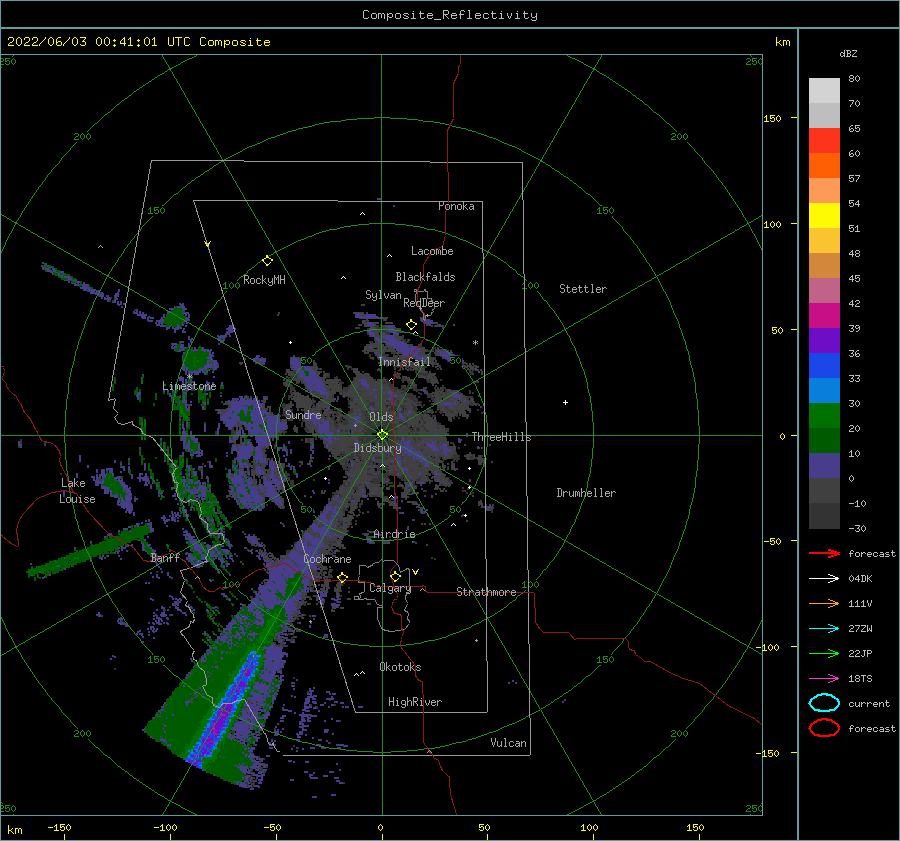Viewport: 900px width, 841px height.
Task: Select the yellow 51-54 dBZ color swatch
Action: pyautogui.click(x=824, y=215)
